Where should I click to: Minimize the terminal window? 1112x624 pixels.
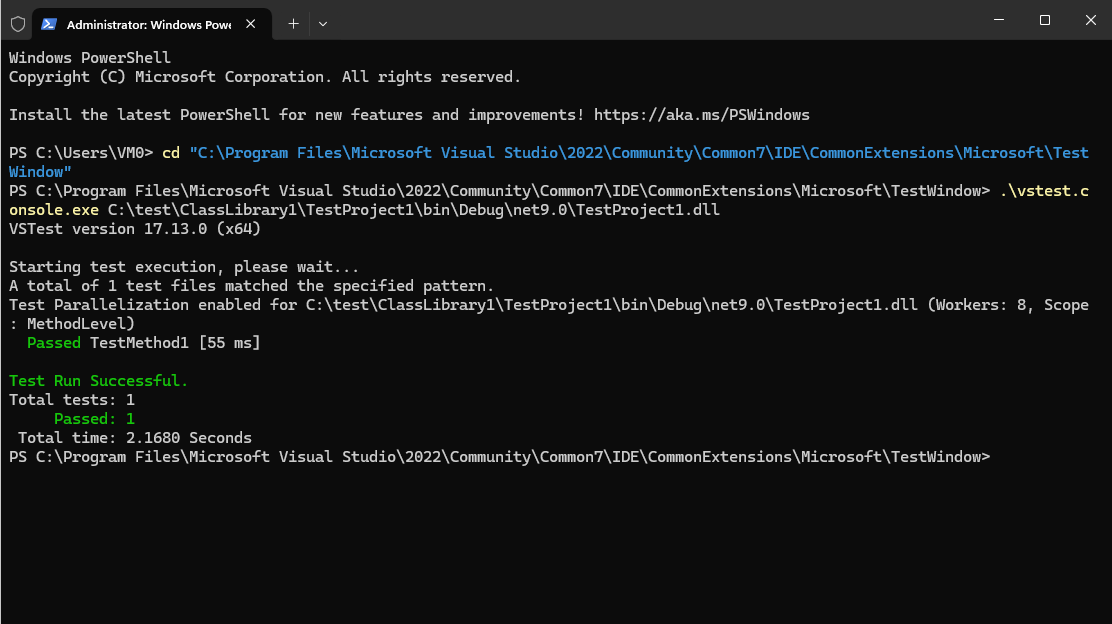click(999, 20)
